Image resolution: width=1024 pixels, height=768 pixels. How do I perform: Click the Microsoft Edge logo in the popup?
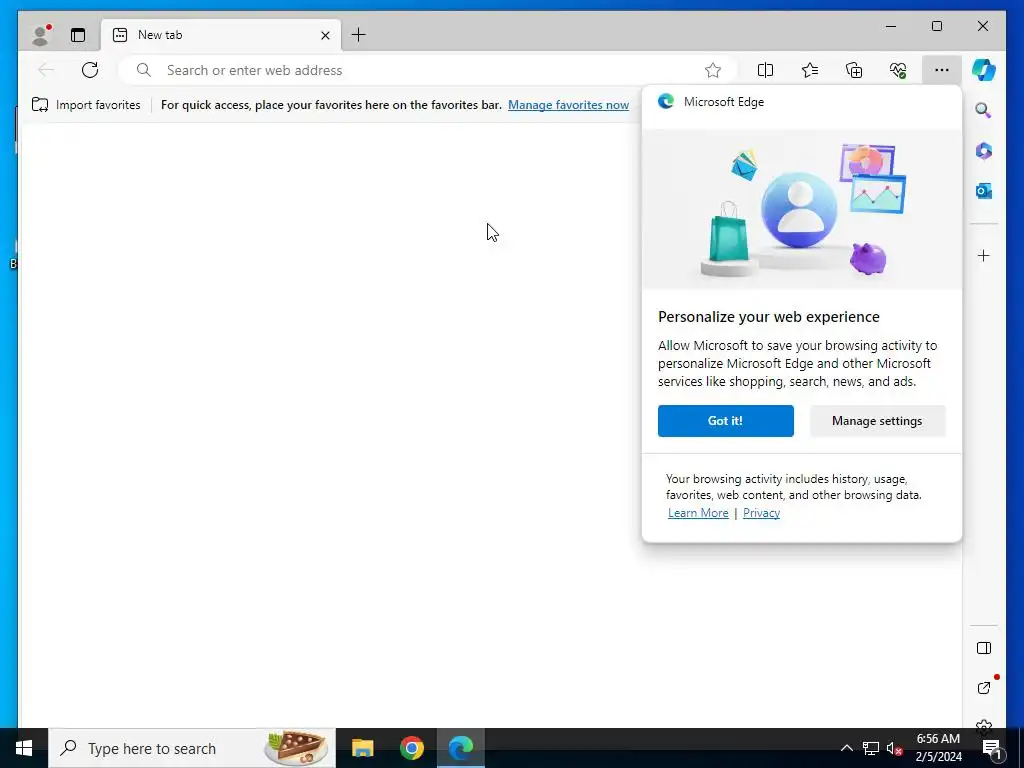click(665, 101)
